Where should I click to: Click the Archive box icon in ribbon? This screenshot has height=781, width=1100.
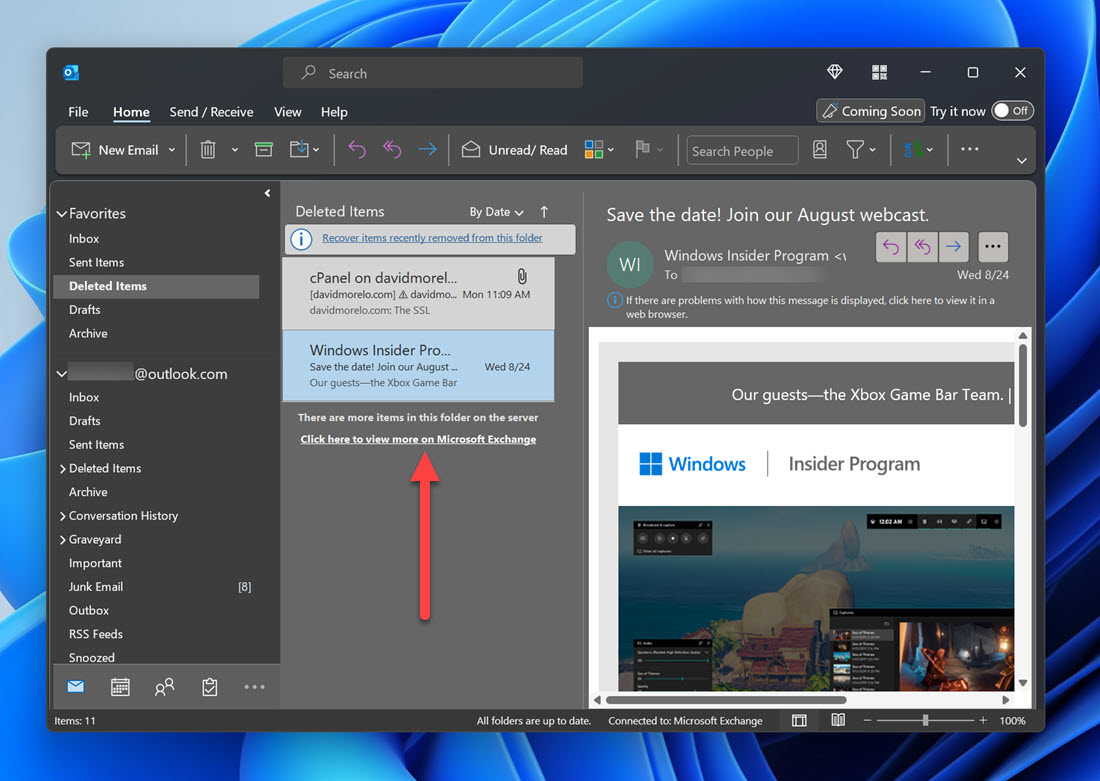264,149
